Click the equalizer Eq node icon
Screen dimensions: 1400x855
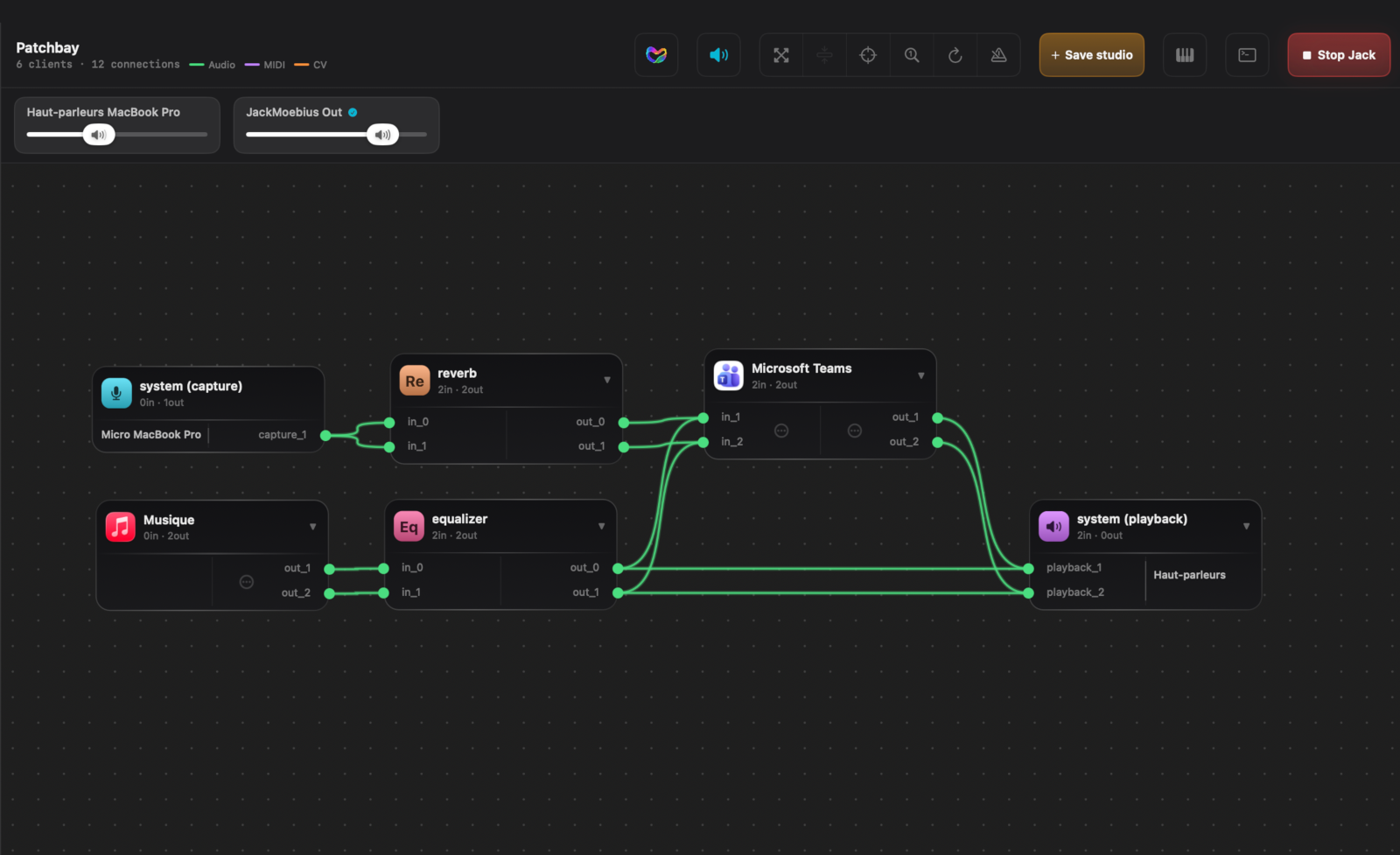409,527
